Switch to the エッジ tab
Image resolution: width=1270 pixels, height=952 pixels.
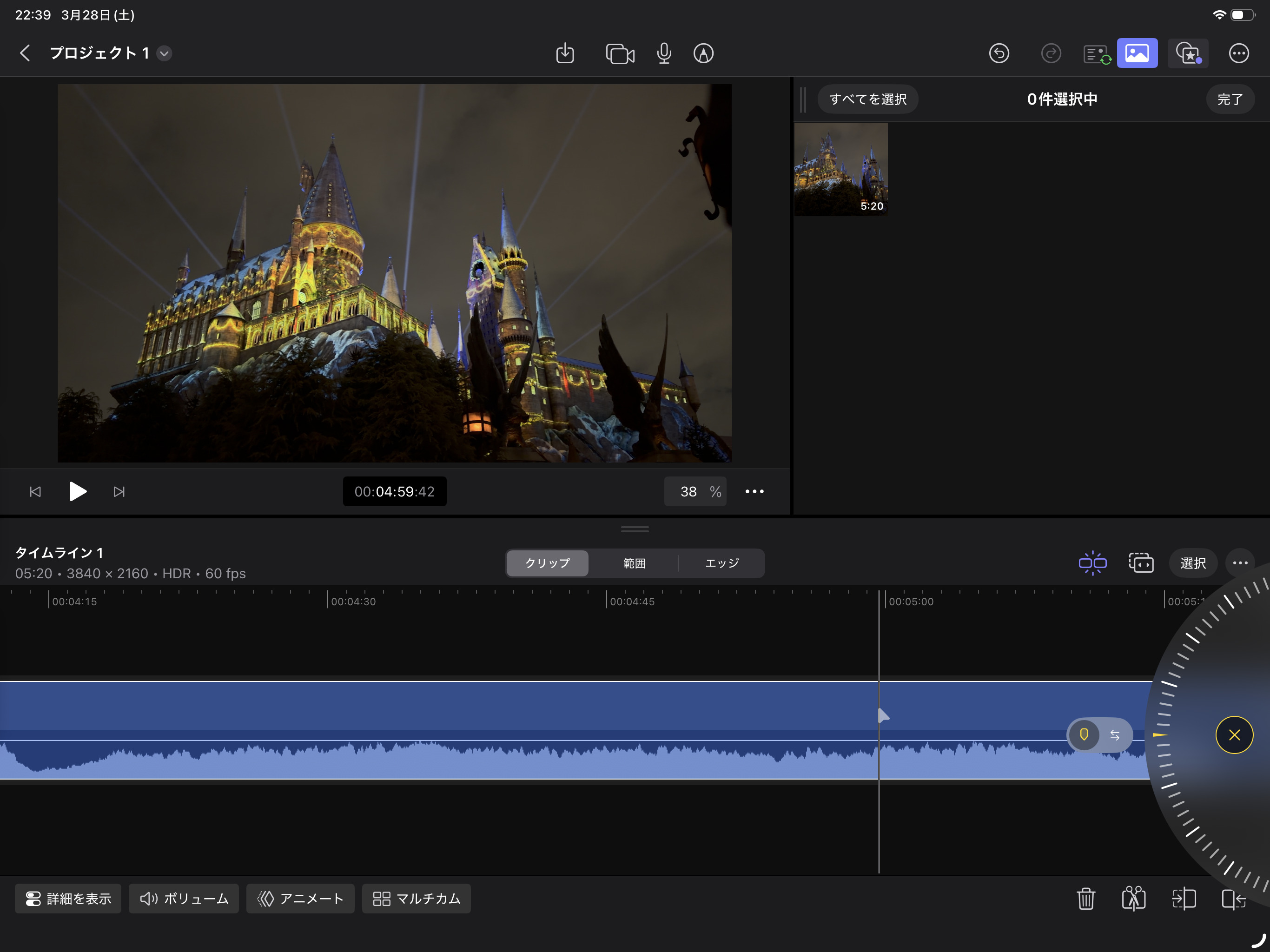tap(721, 563)
